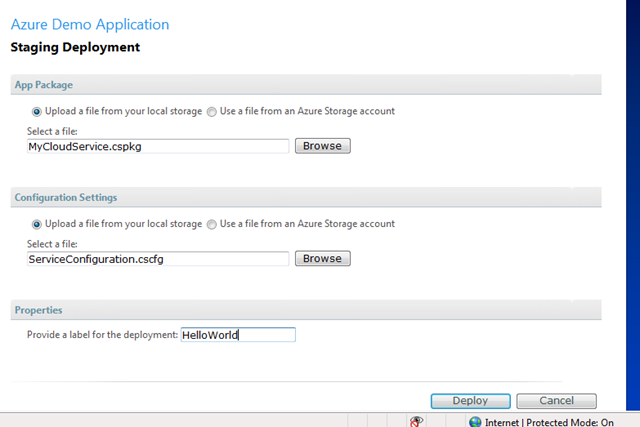The width and height of the screenshot is (640, 427).
Task: Click the App Package section header
Action: tap(306, 85)
